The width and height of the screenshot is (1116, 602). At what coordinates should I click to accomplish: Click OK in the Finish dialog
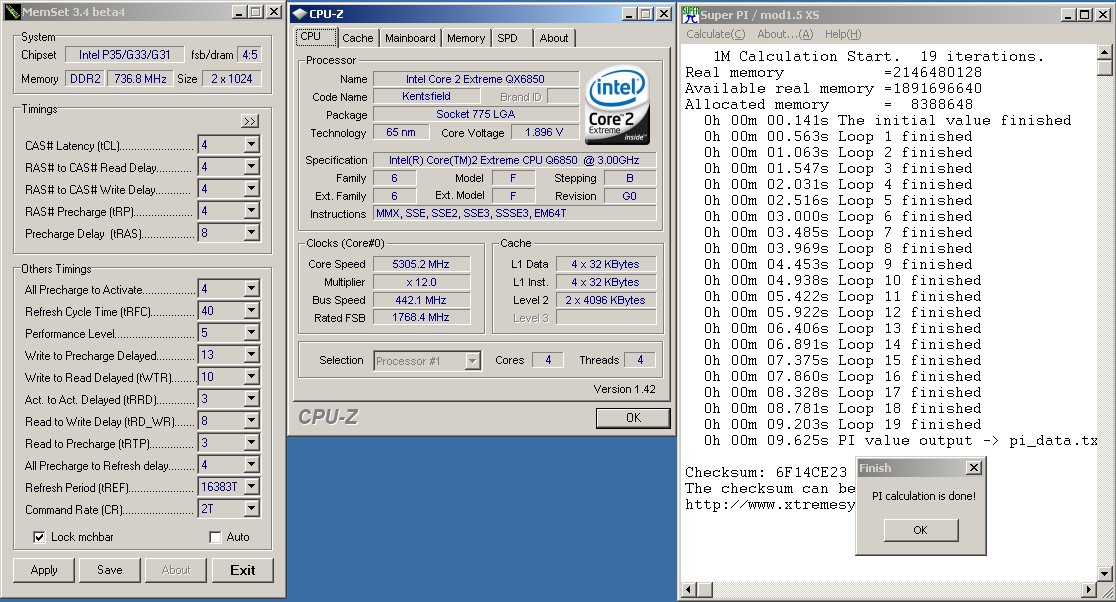click(x=920, y=530)
